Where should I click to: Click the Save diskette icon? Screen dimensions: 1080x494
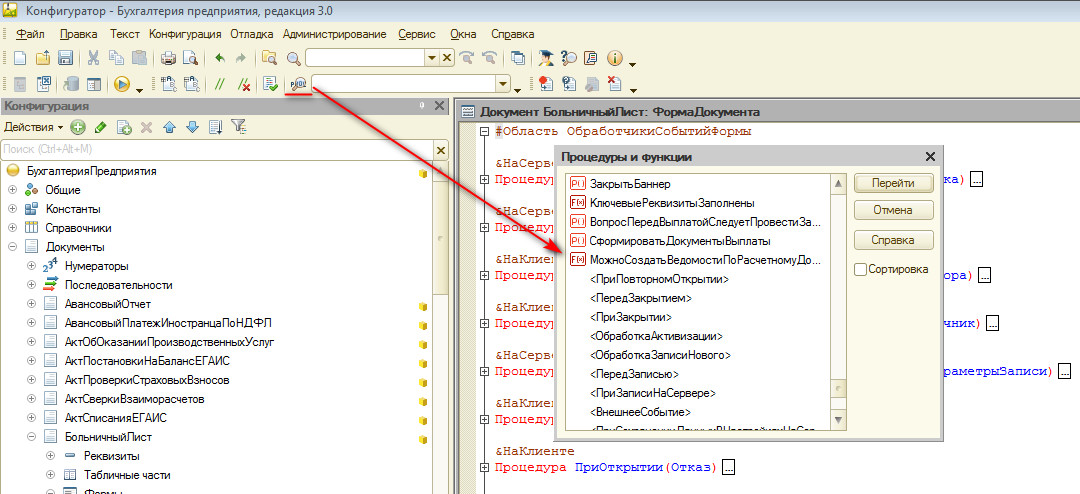(x=65, y=58)
